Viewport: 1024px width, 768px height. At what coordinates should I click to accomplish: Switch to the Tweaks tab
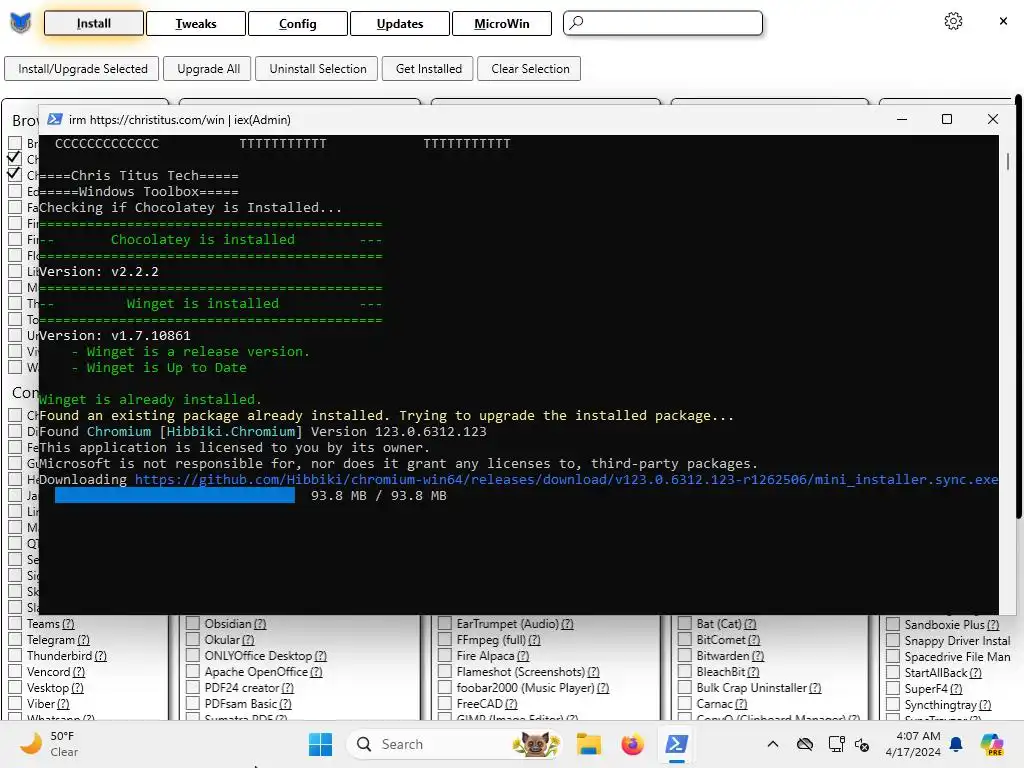pyautogui.click(x=196, y=24)
